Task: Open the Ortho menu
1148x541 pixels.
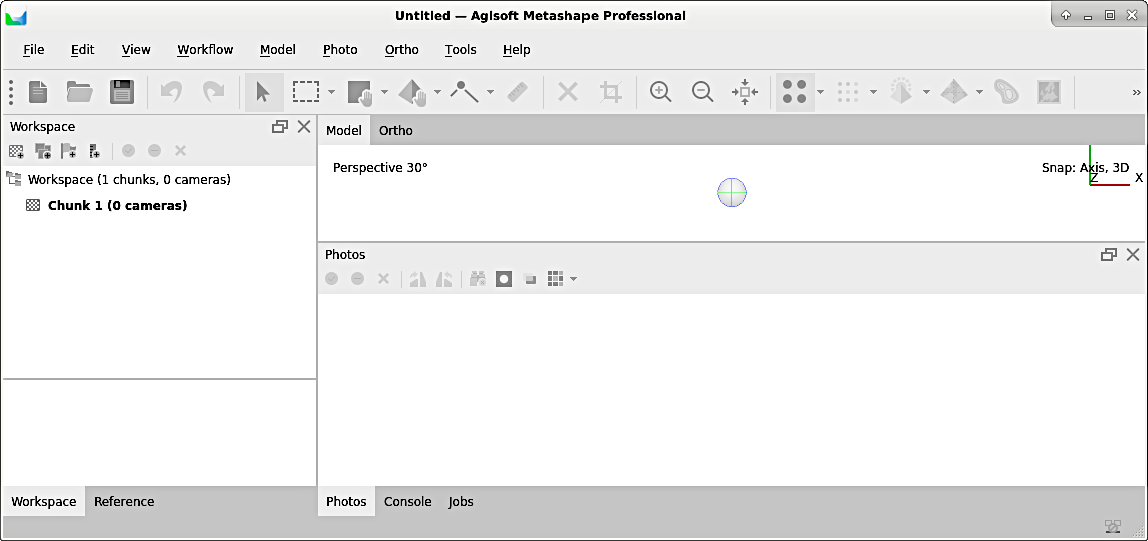Action: (402, 50)
